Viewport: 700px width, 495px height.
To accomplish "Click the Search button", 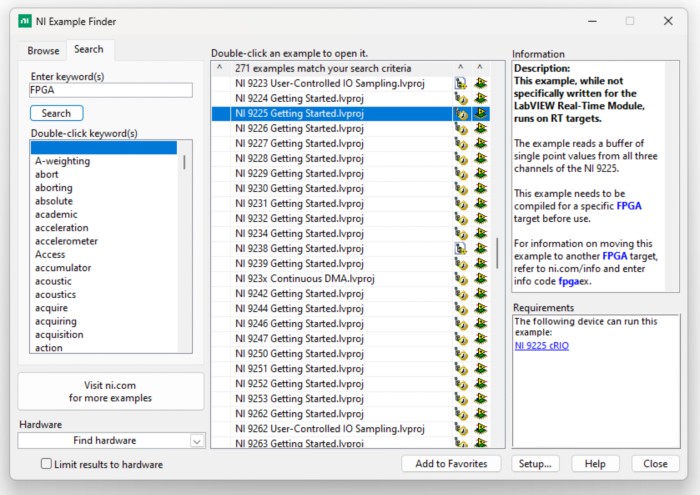I will coord(56,113).
